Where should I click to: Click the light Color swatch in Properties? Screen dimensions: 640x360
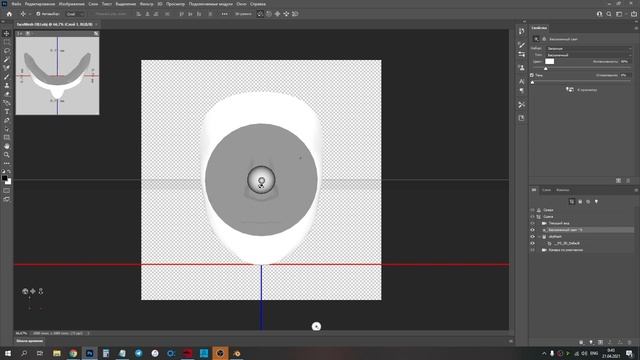[x=550, y=61]
